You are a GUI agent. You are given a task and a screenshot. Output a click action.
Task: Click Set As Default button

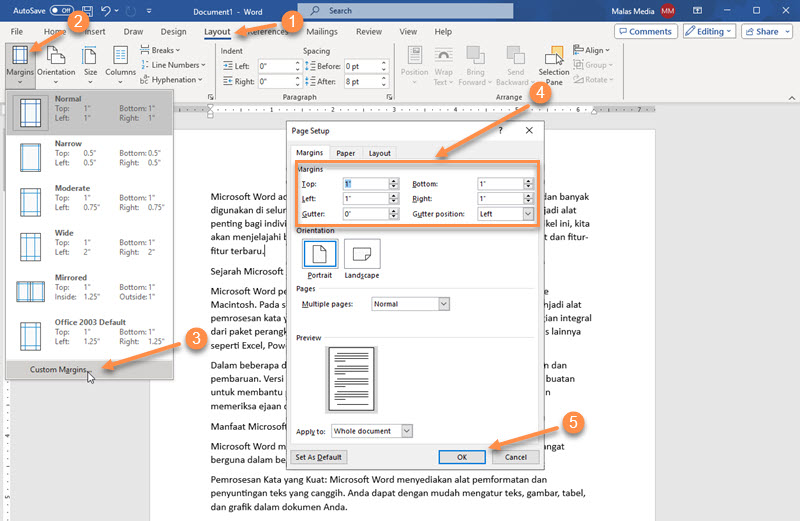coord(318,457)
